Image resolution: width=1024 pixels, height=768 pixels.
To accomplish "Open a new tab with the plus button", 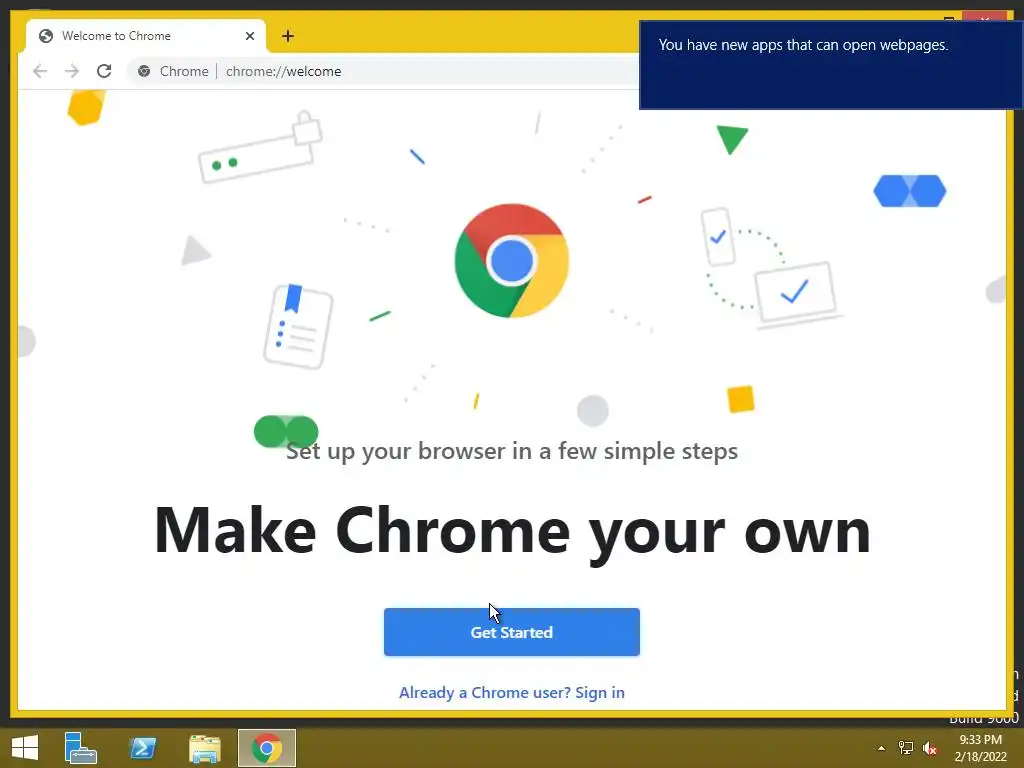I will pos(287,36).
